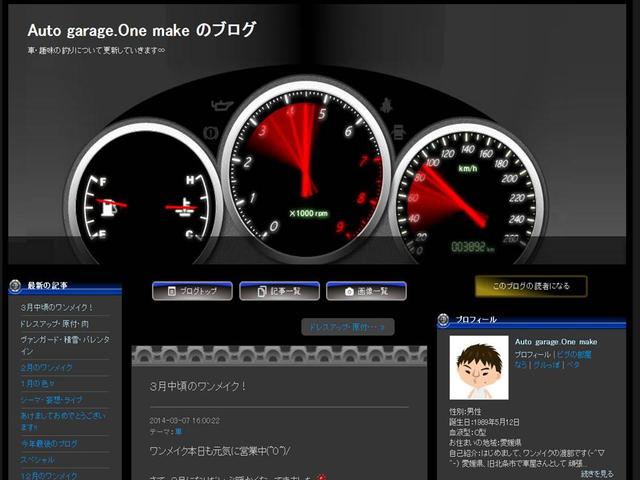Open Auto garage.One make profile name link
The width and height of the screenshot is (640, 480).
coord(556,342)
